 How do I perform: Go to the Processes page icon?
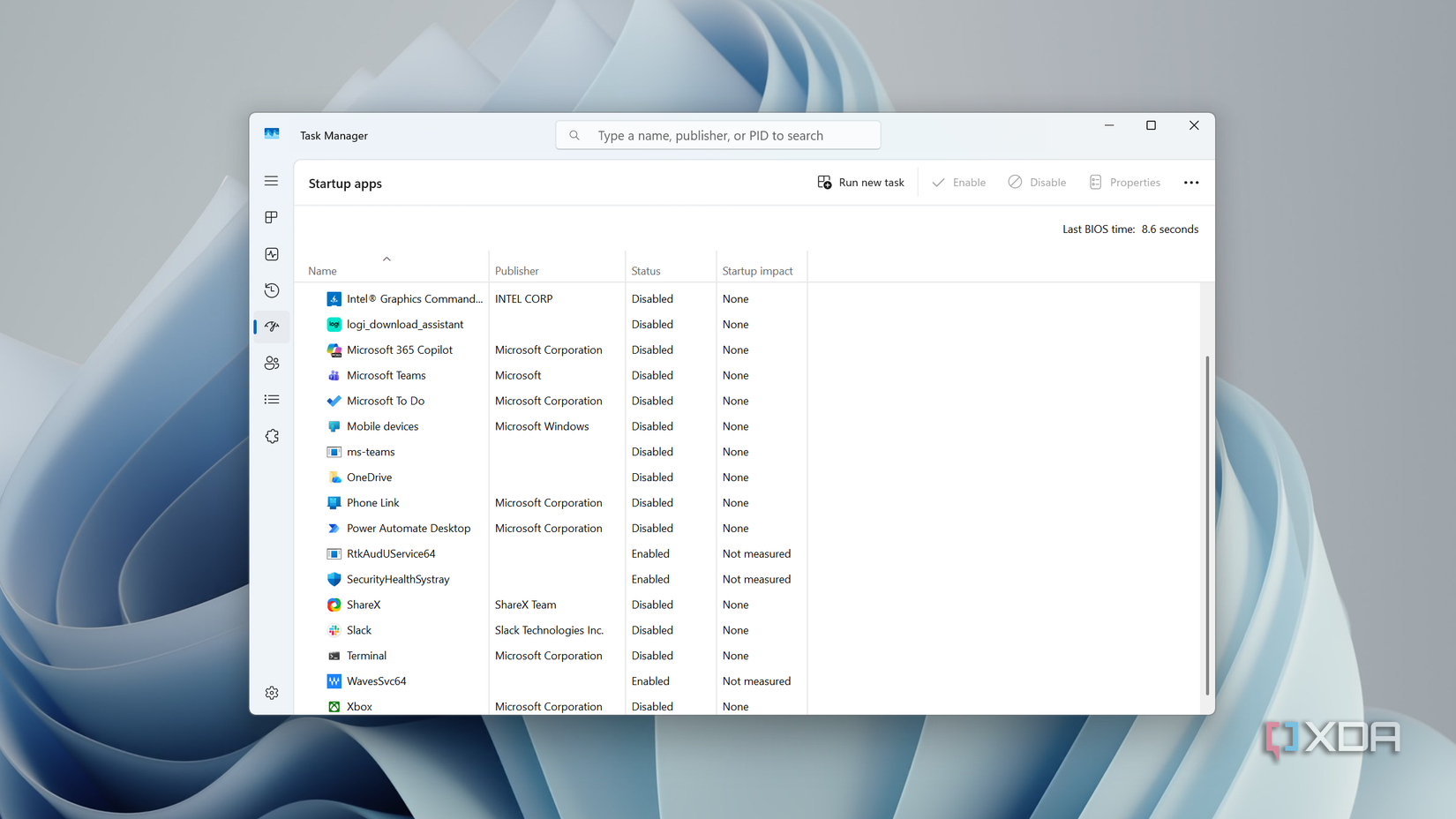coord(272,217)
